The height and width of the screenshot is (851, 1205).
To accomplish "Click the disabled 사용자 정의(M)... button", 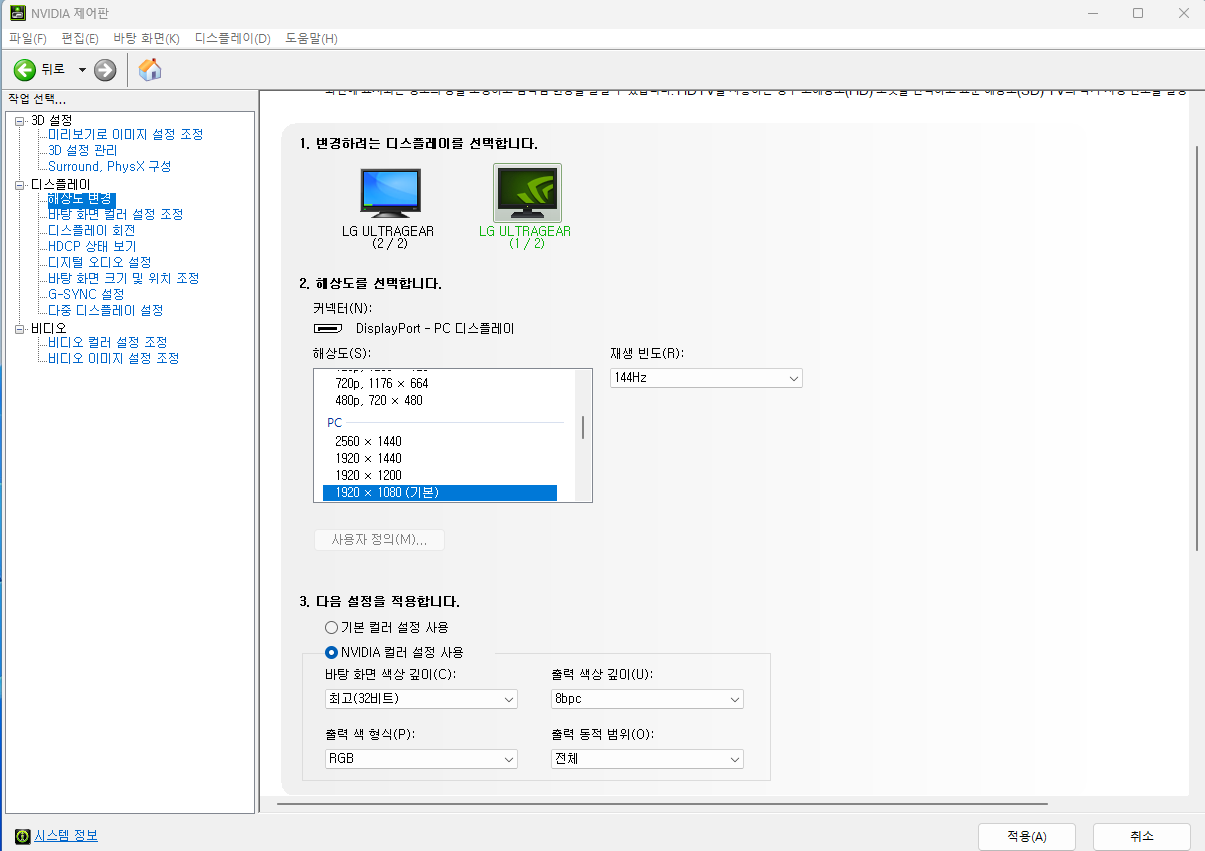I will pyautogui.click(x=379, y=539).
